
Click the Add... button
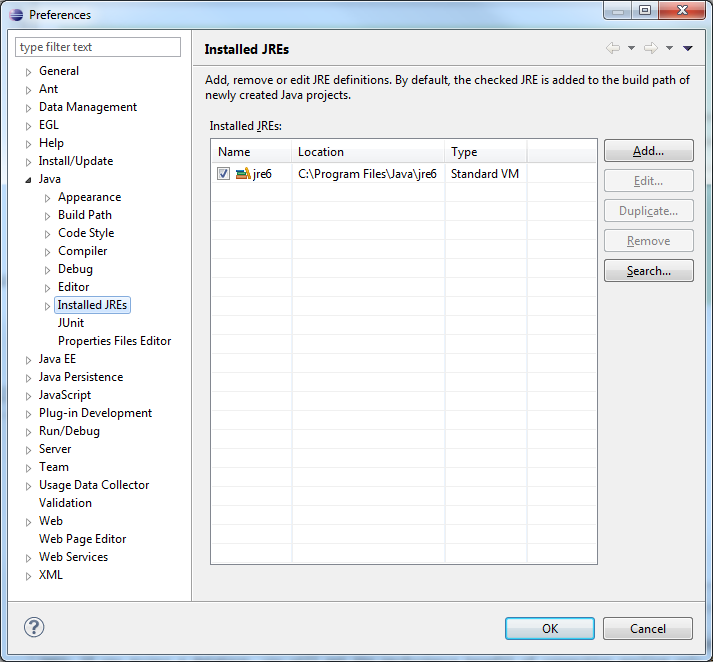[x=648, y=150]
